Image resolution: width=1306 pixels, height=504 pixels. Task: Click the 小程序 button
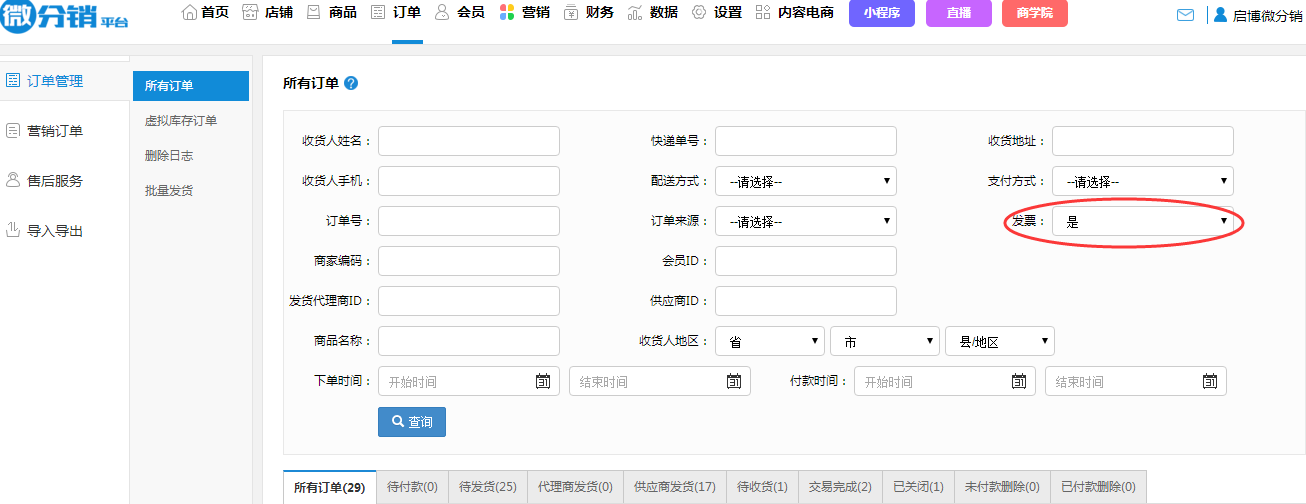click(x=881, y=13)
